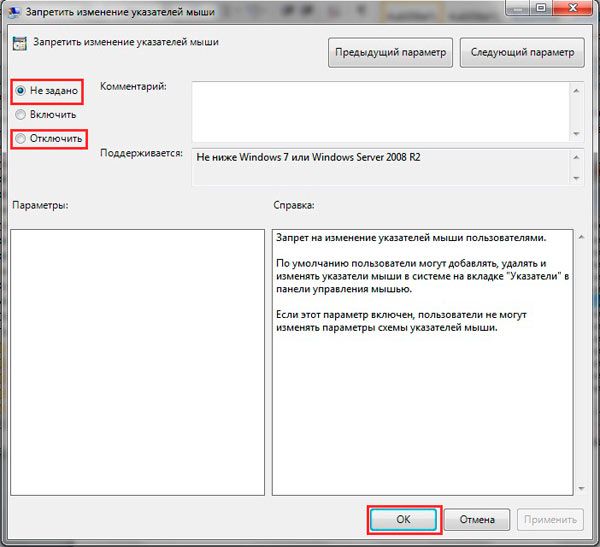Click the empty "Параметры" options pane
600x547 pixels.
[137, 362]
